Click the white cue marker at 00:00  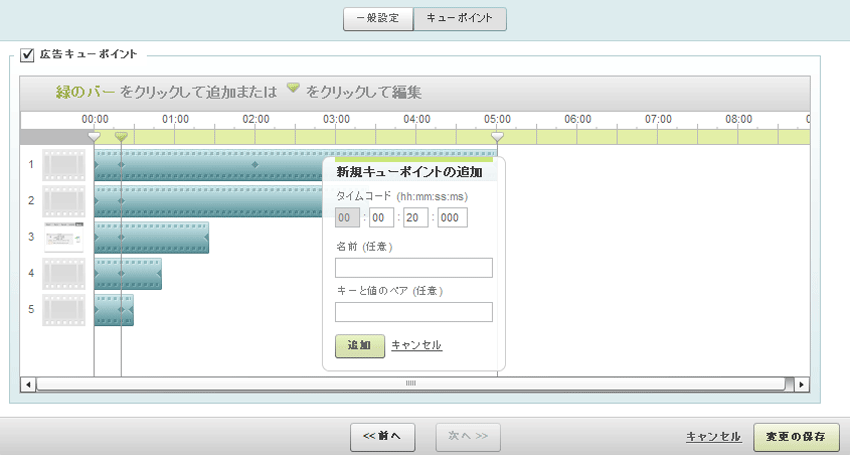click(94, 136)
